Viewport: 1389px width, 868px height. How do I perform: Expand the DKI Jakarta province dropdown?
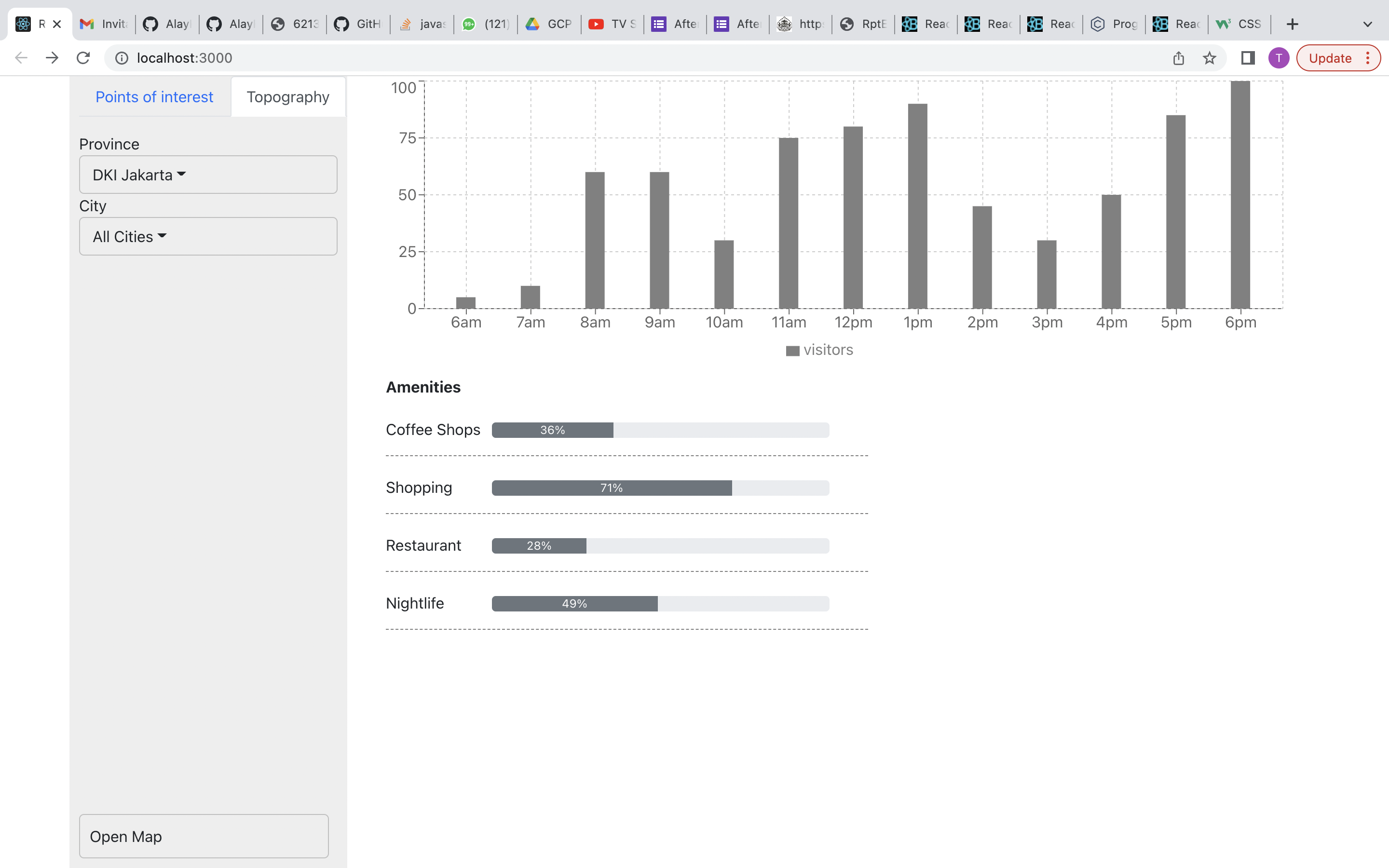[208, 175]
